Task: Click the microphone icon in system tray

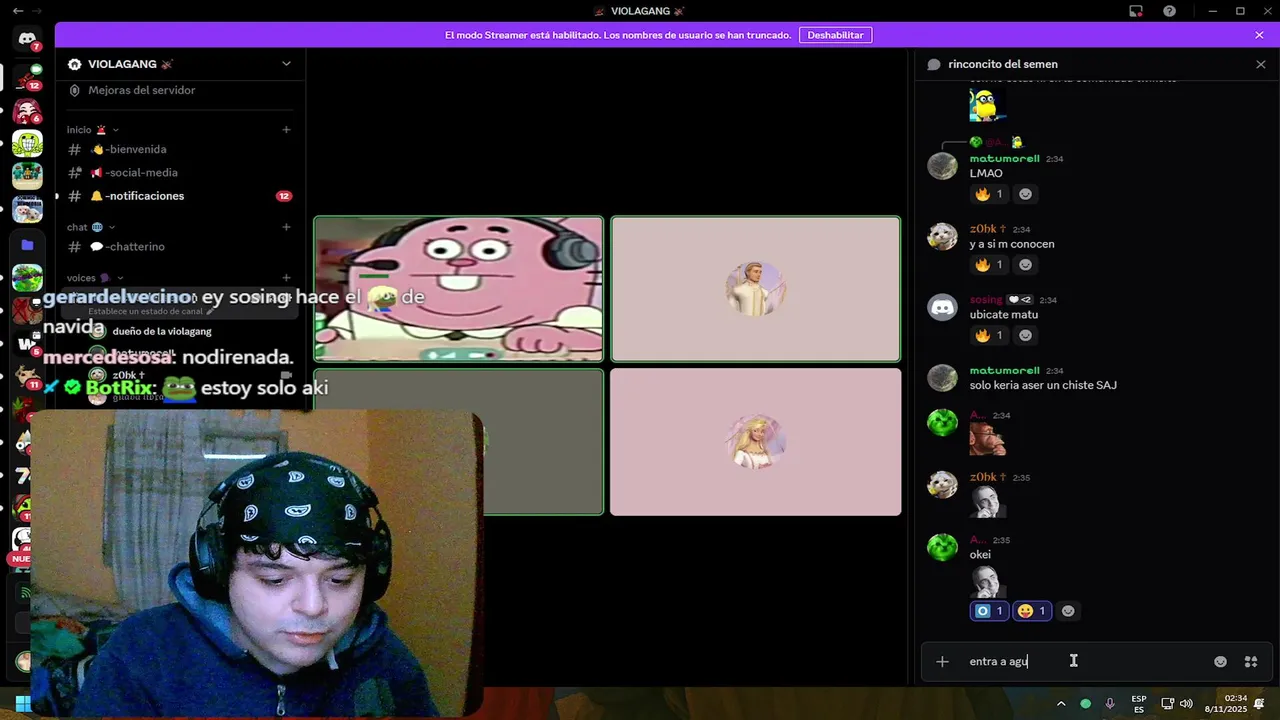Action: [1110, 704]
